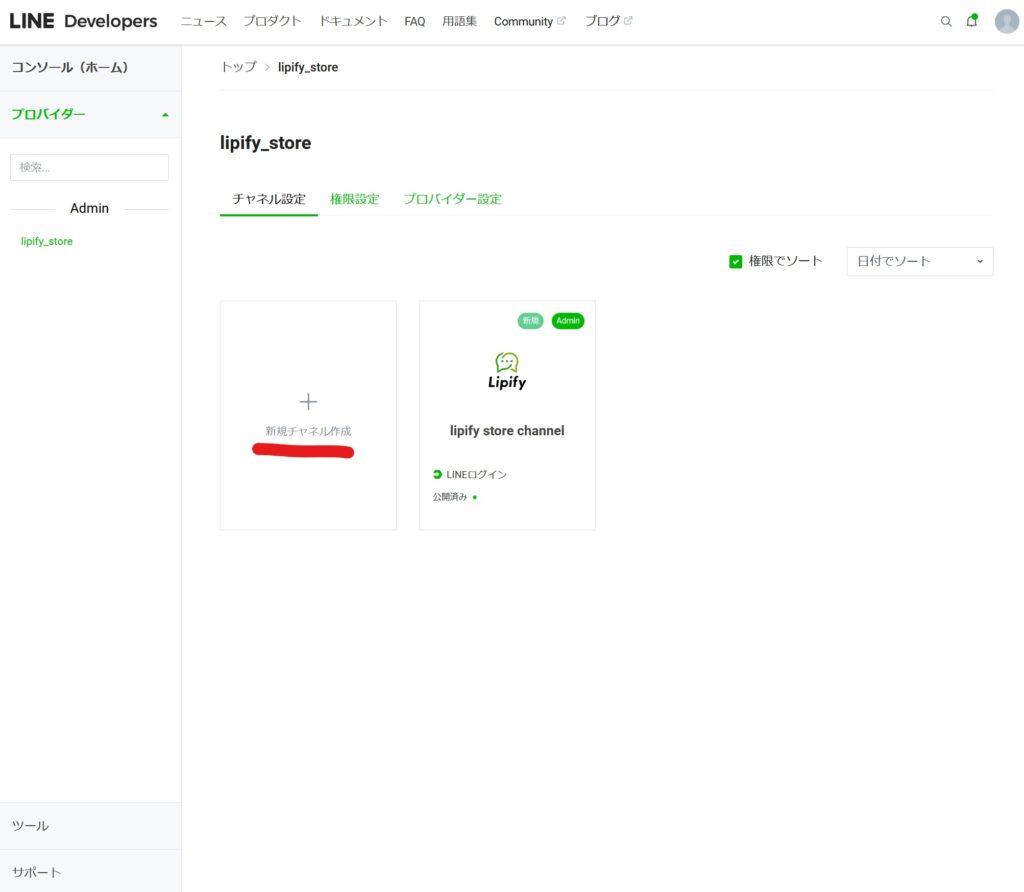This screenshot has height=892, width=1024.
Task: Open the user profile avatar
Action: pos(1006,22)
